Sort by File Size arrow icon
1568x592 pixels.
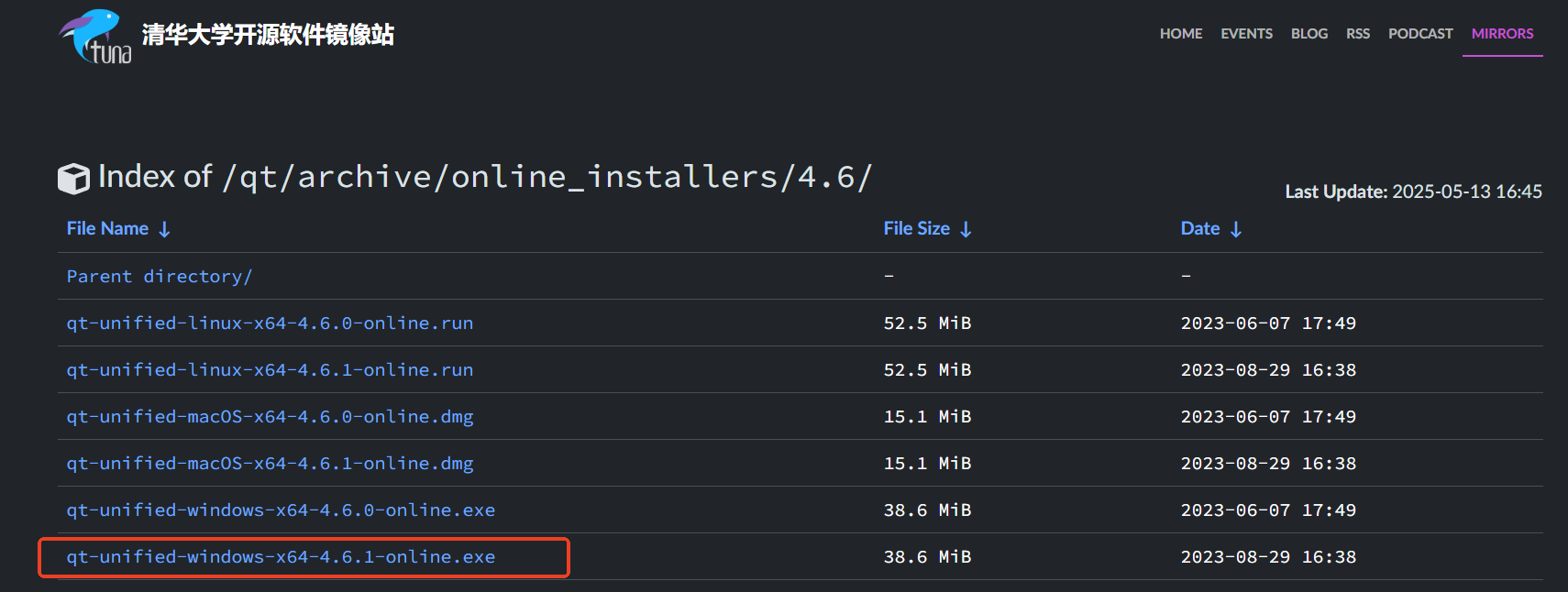(x=966, y=229)
